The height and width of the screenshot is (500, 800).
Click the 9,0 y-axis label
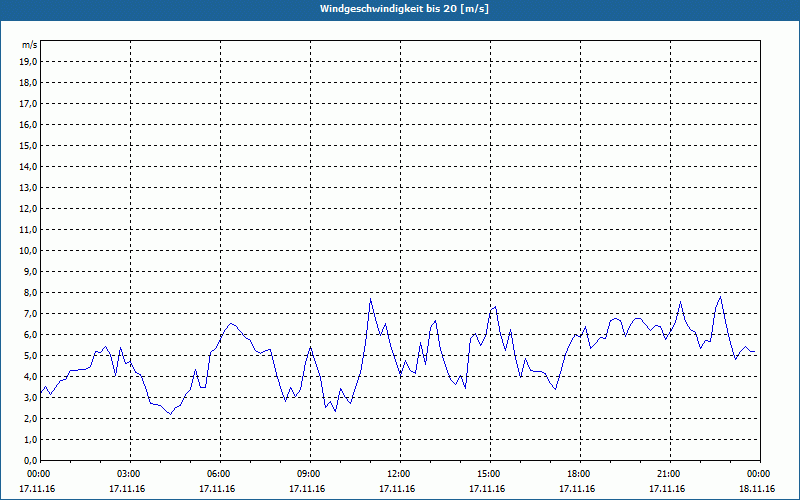pos(30,271)
